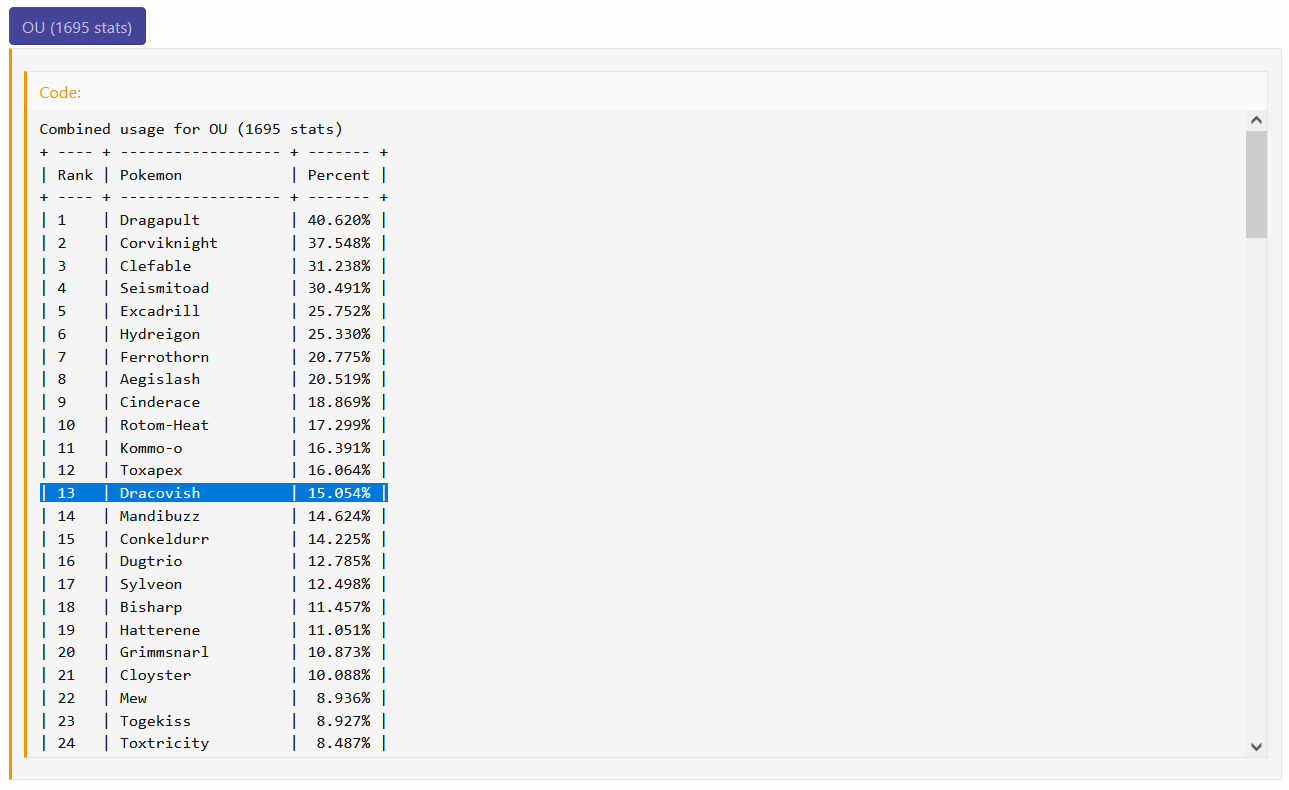Click the Mandibuzz entry
The width and height of the screenshot is (1289, 790).
click(160, 516)
